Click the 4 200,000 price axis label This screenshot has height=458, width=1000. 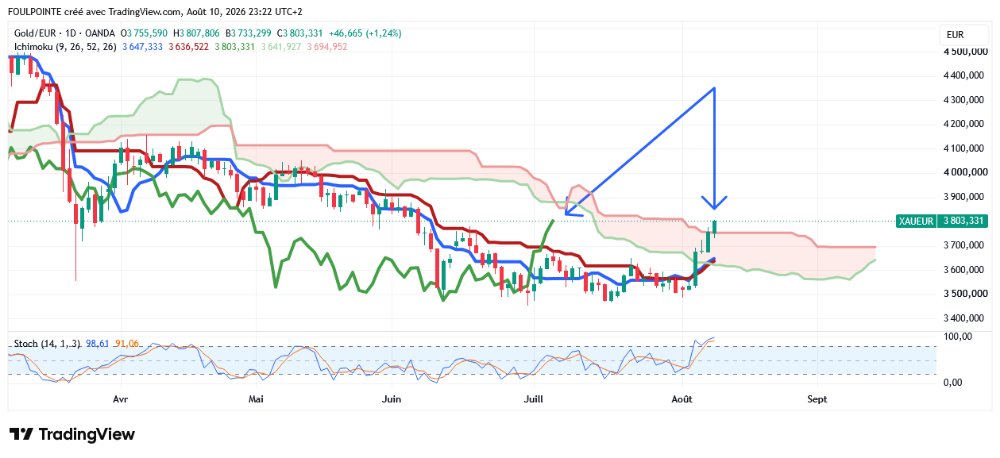(x=964, y=124)
